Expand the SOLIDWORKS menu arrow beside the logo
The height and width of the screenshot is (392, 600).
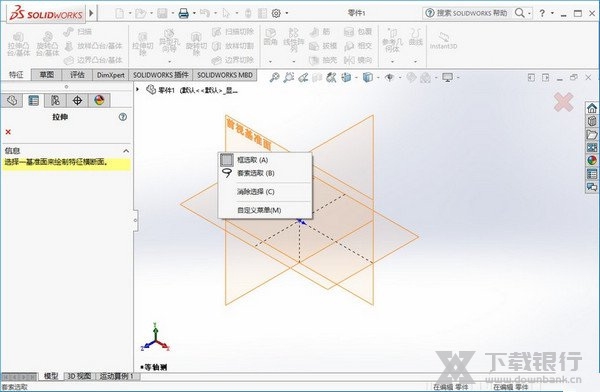coord(91,13)
